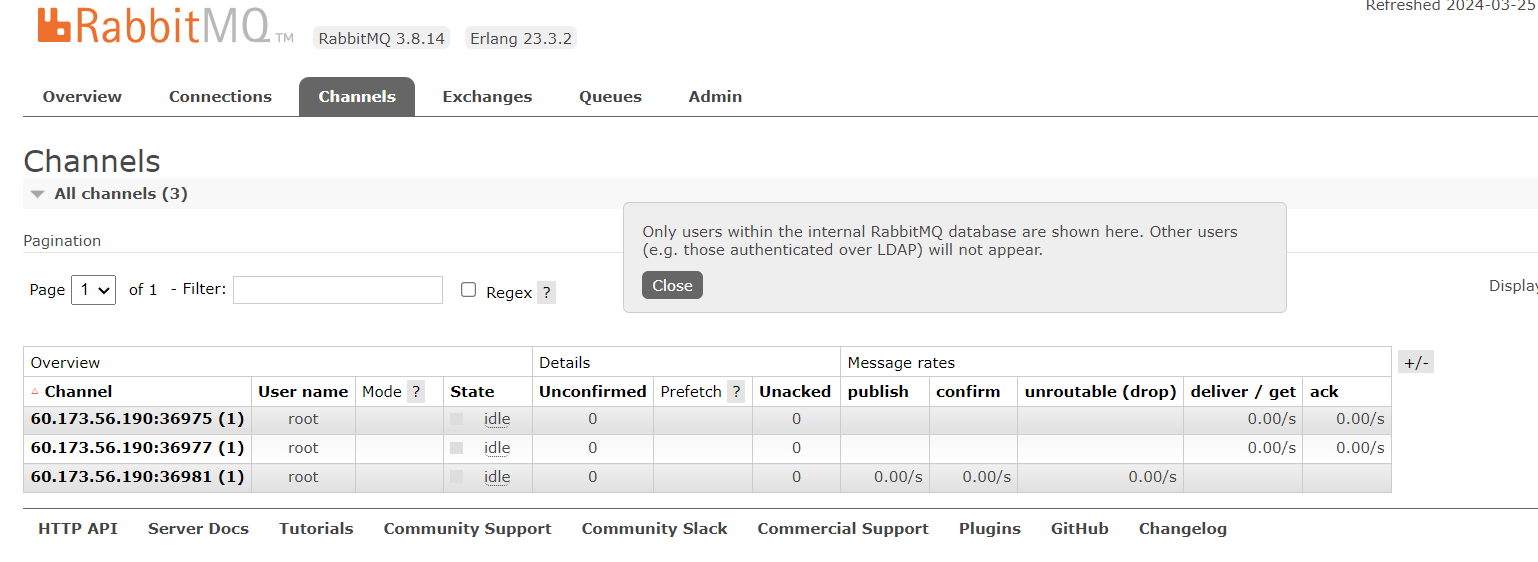Sort by Unconfirmed column header

click(x=592, y=392)
